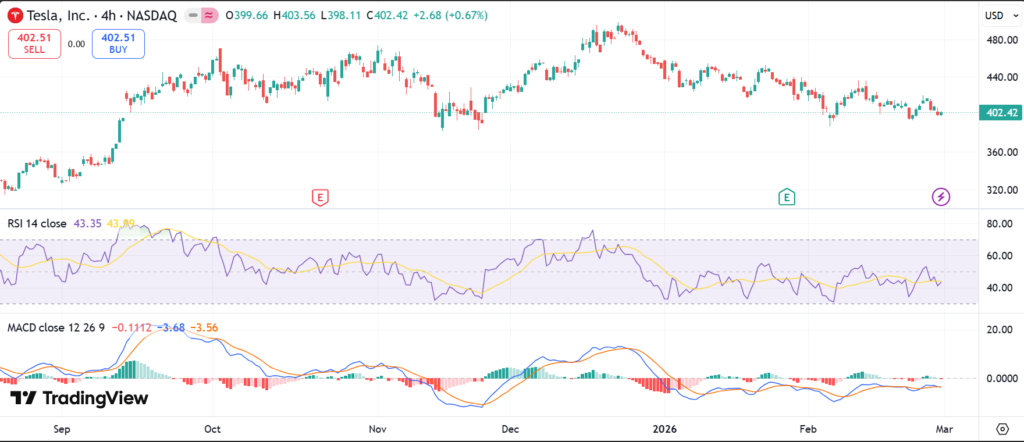Toggle the pink indicator pill beside NASDAQ
The image size is (1024, 442).
[210, 15]
